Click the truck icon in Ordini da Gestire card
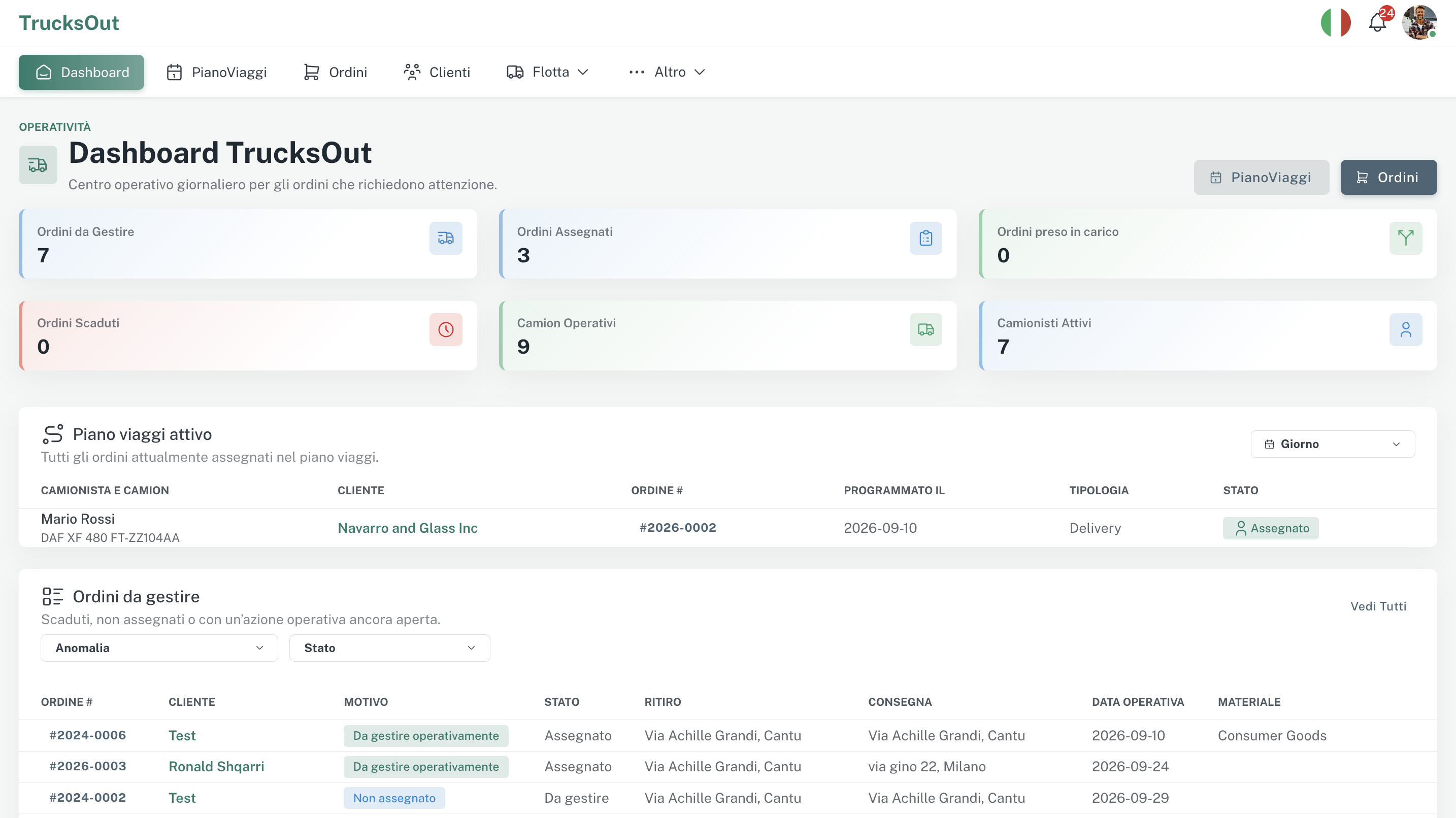The image size is (1456, 818). coord(445,238)
